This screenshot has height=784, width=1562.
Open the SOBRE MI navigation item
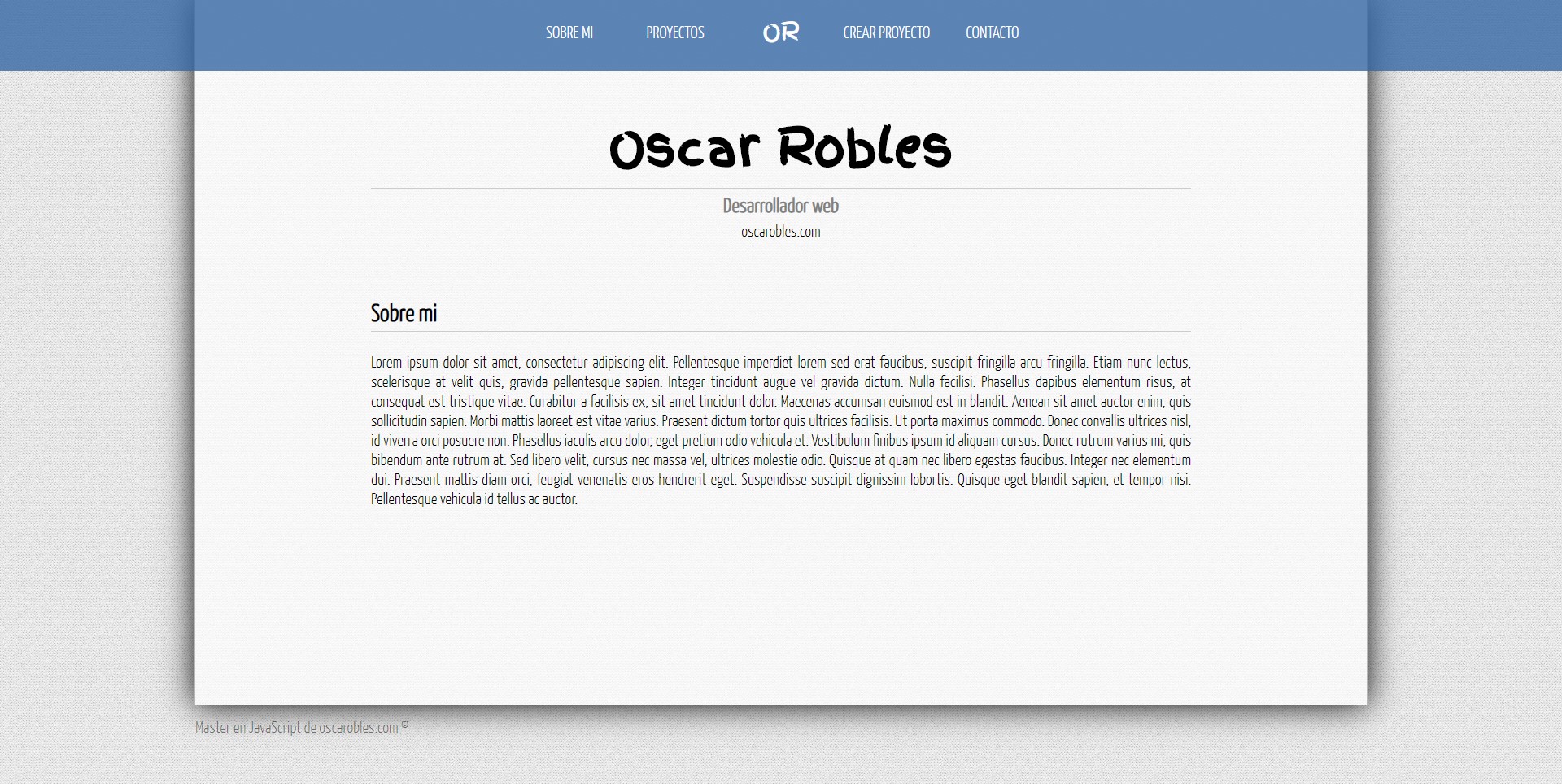[569, 33]
